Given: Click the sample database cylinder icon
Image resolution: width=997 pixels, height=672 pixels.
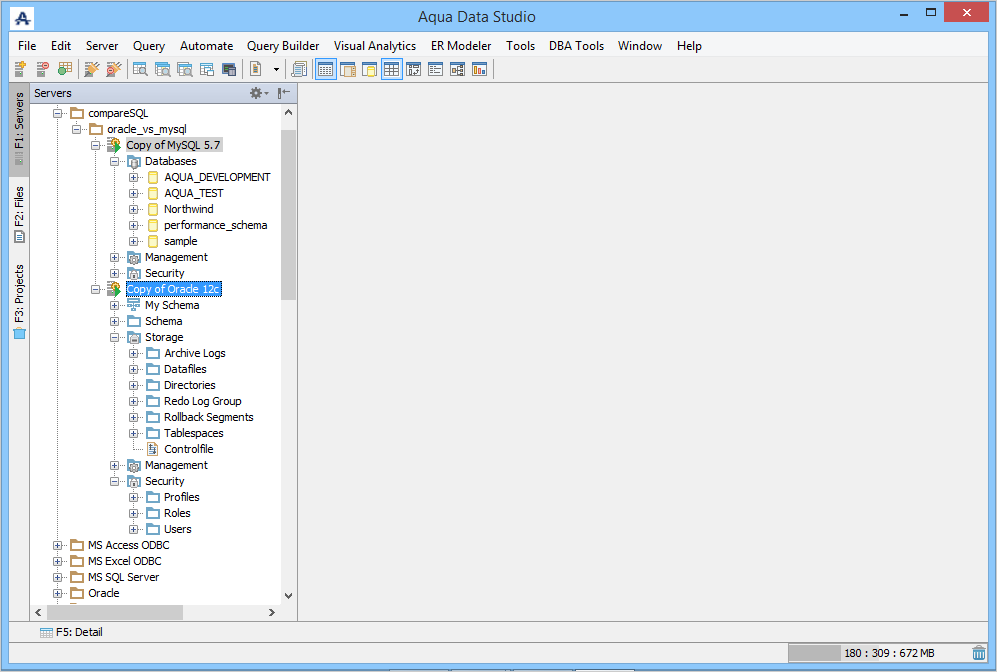Looking at the screenshot, I should tap(153, 241).
